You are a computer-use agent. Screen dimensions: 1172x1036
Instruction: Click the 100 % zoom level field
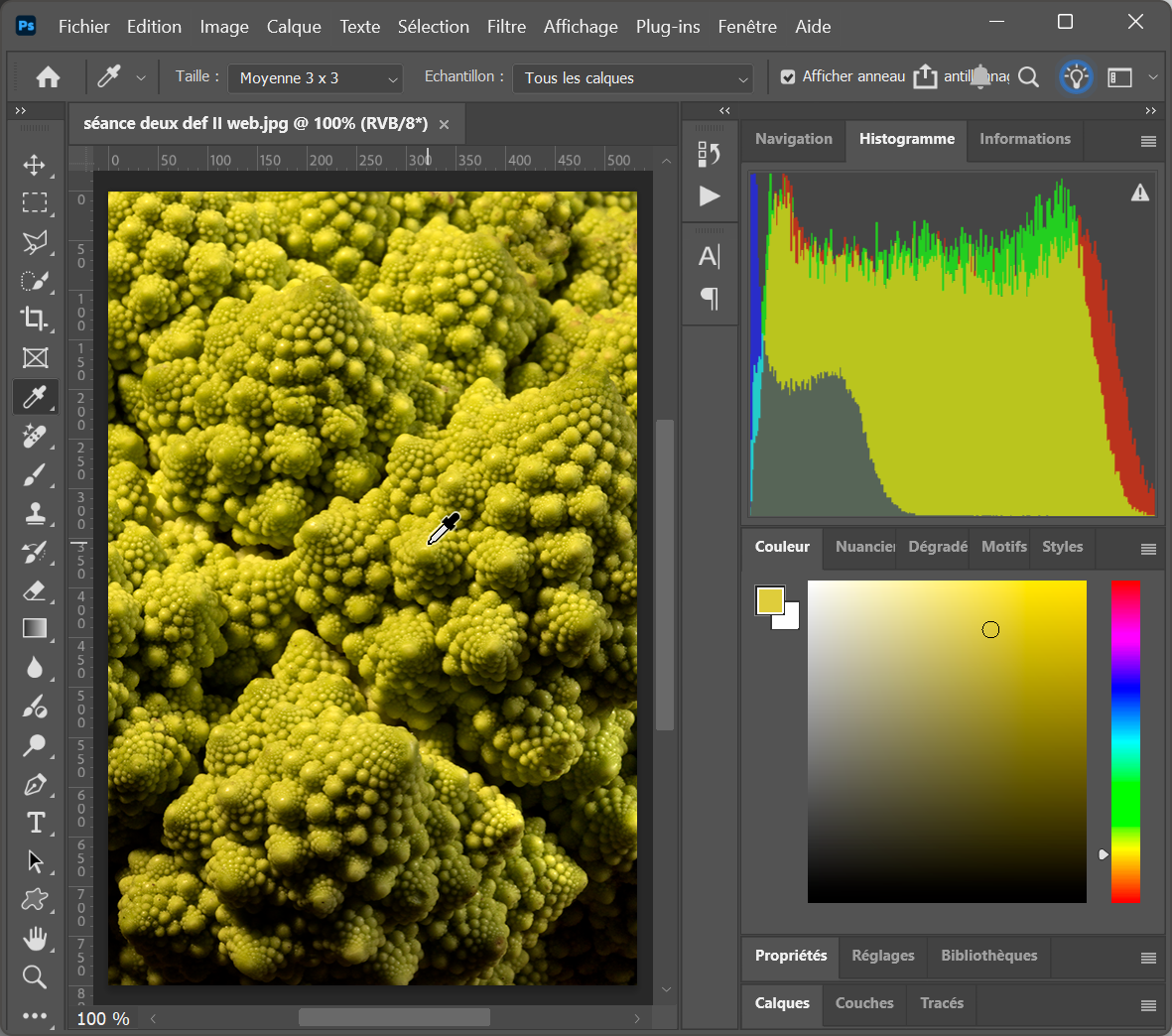tap(103, 1018)
